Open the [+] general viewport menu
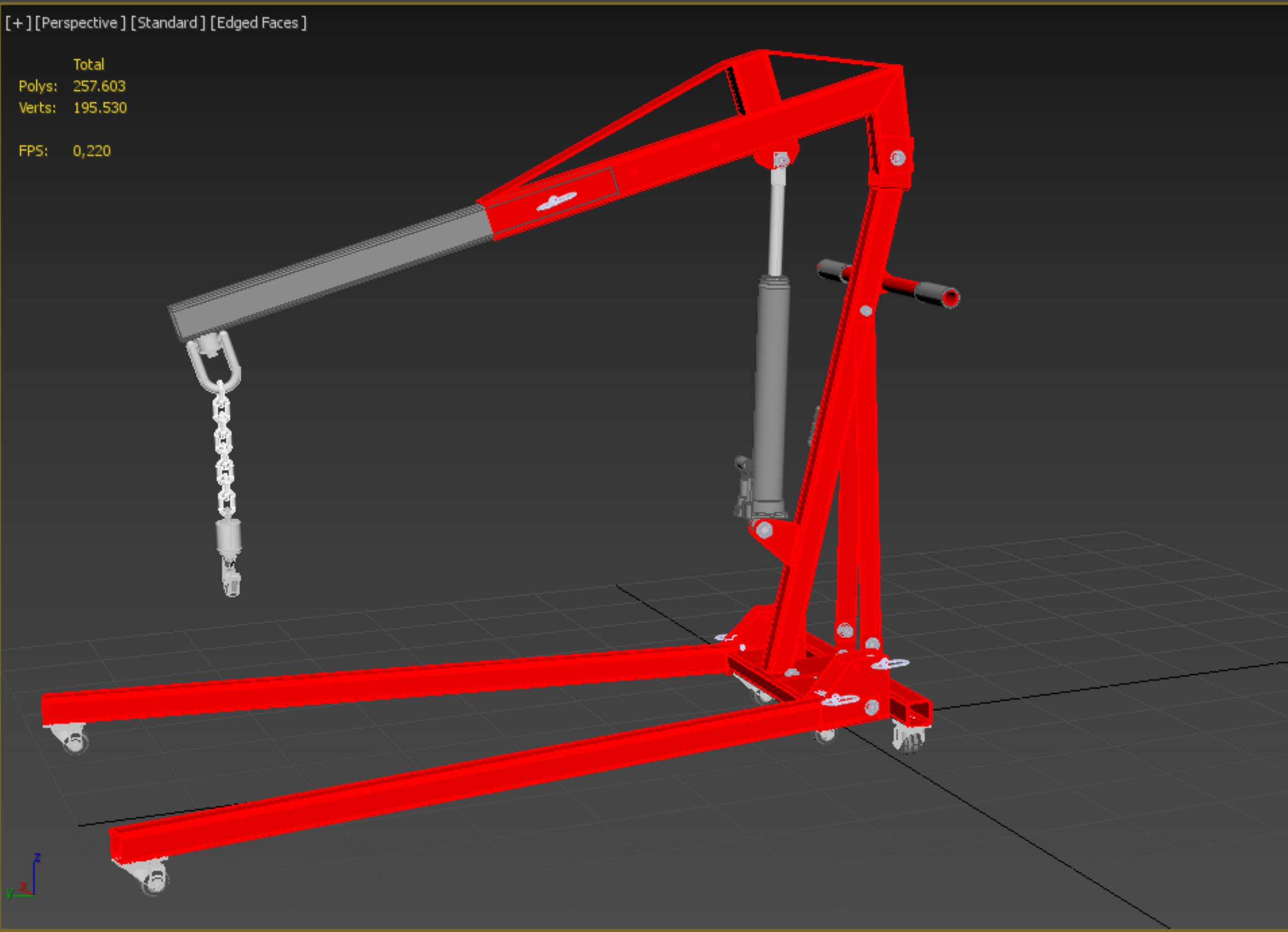Viewport: 1288px width, 932px height. pos(18,23)
